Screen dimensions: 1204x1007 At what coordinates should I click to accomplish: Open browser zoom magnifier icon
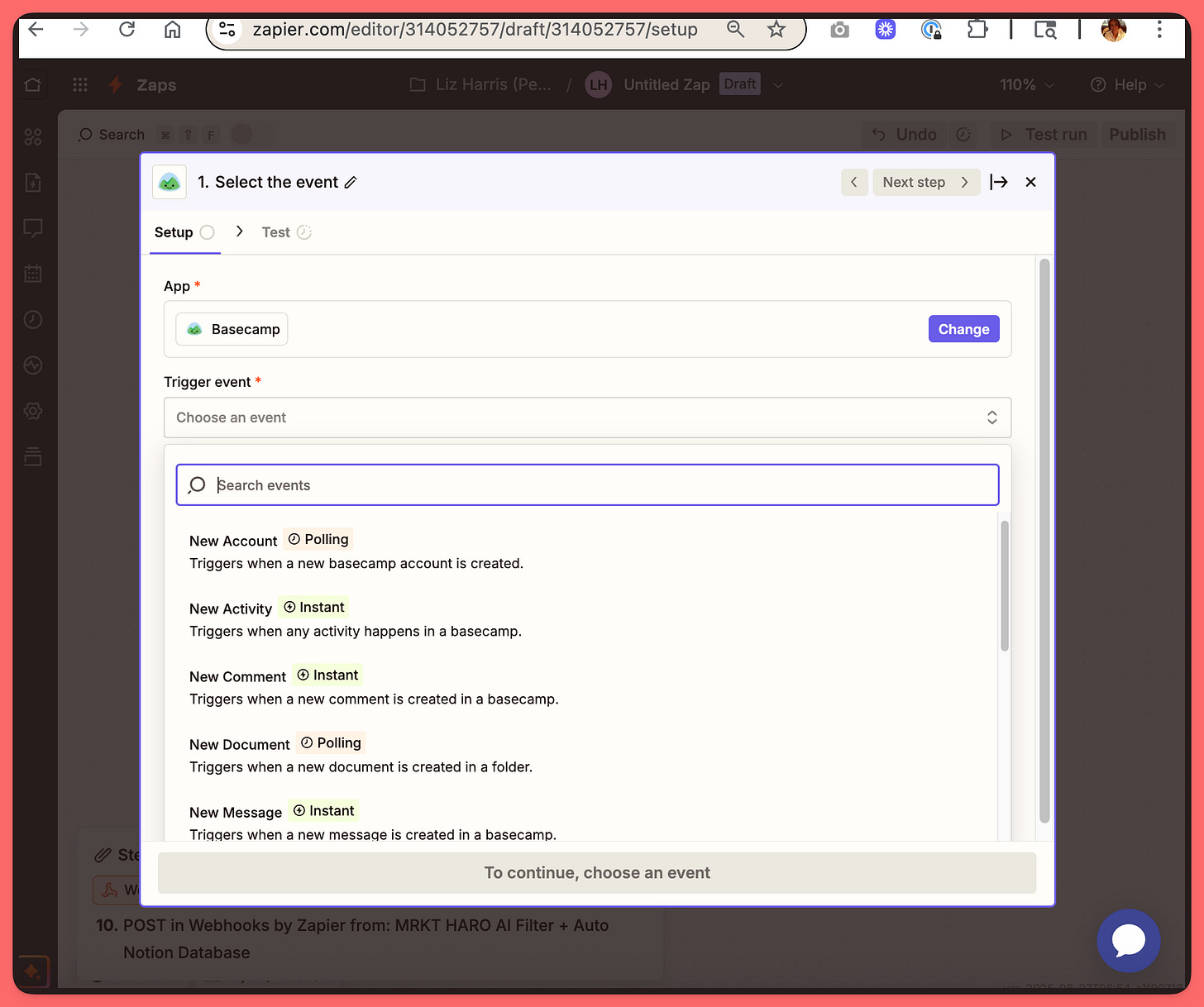[735, 30]
